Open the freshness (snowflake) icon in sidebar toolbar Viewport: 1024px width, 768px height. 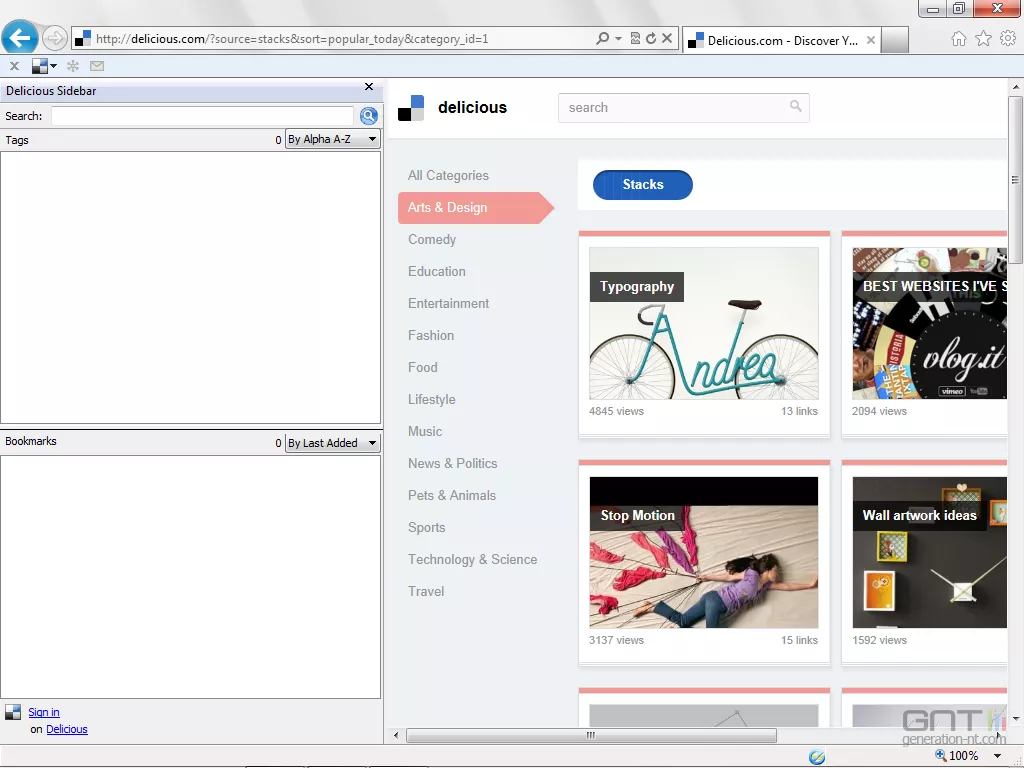pyautogui.click(x=72, y=65)
